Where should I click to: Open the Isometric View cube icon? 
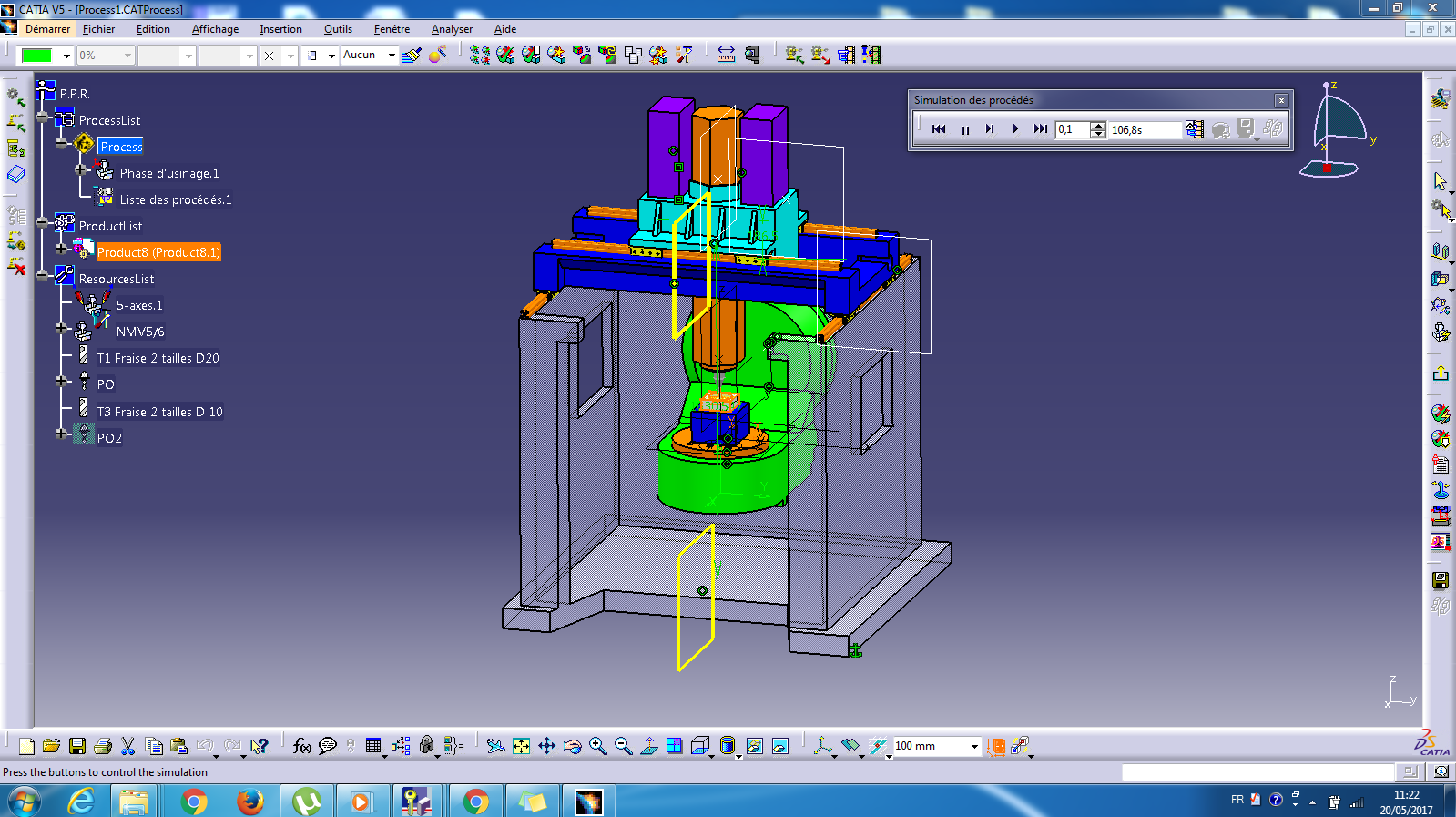699,747
